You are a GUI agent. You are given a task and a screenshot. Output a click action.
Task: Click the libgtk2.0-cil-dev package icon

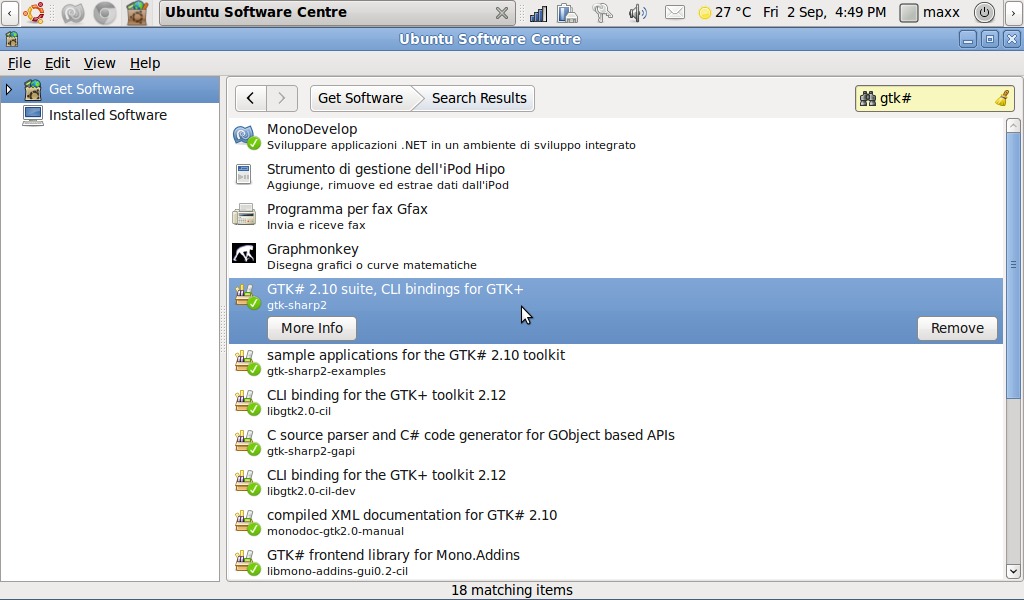coord(247,482)
